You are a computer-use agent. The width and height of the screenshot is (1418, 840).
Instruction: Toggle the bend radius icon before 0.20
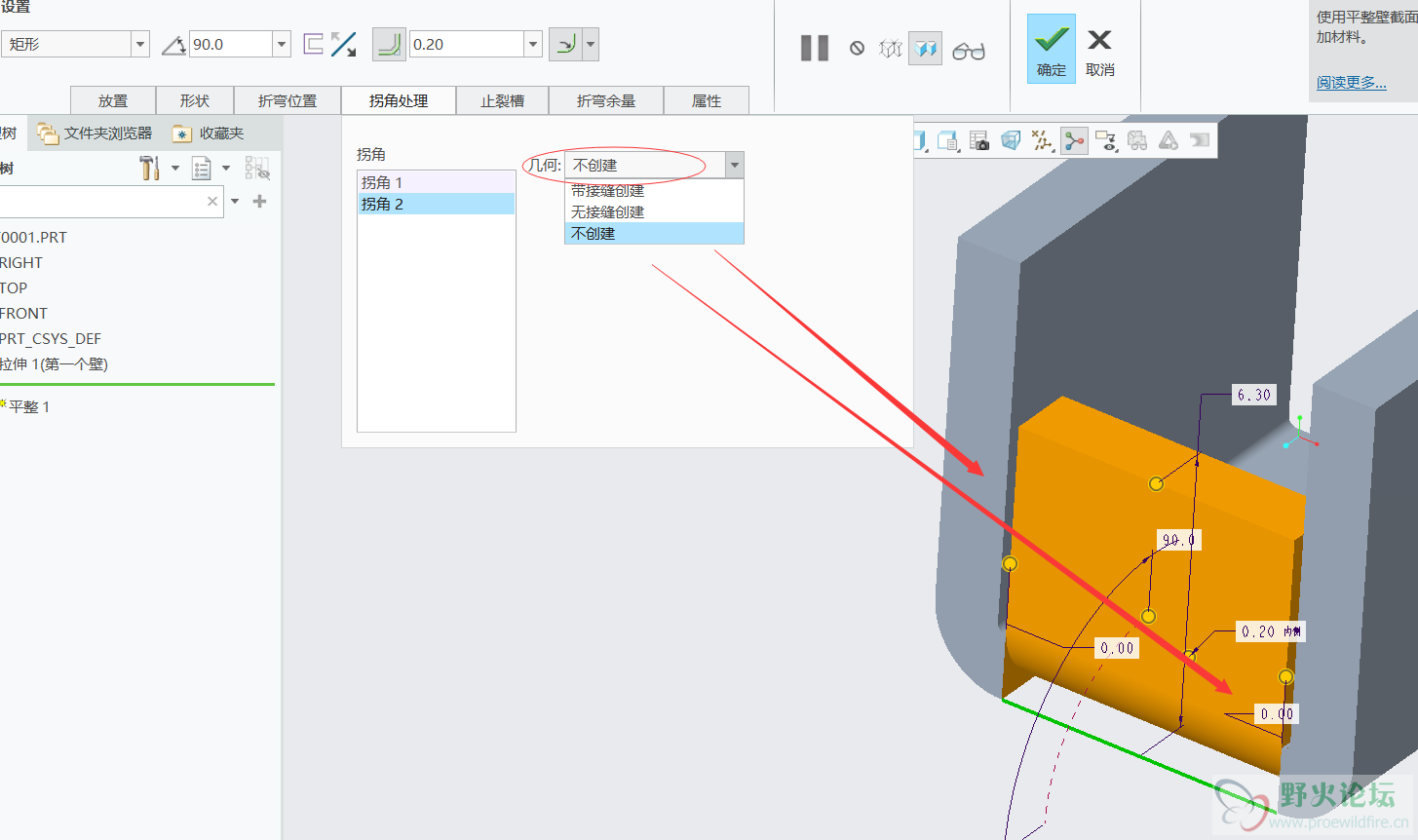(389, 45)
